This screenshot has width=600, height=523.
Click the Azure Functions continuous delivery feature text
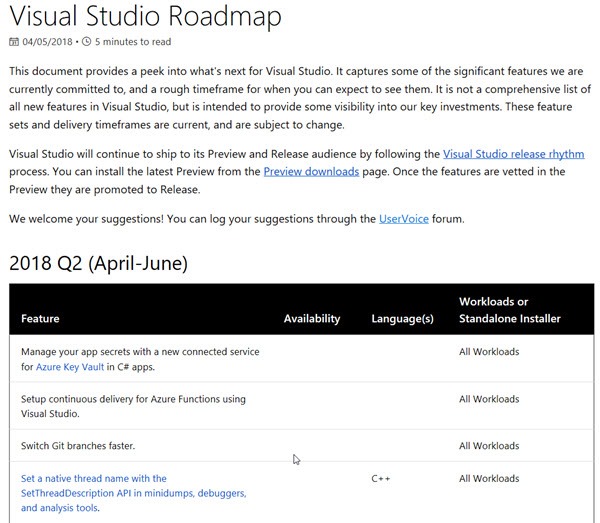pyautogui.click(x=133, y=406)
